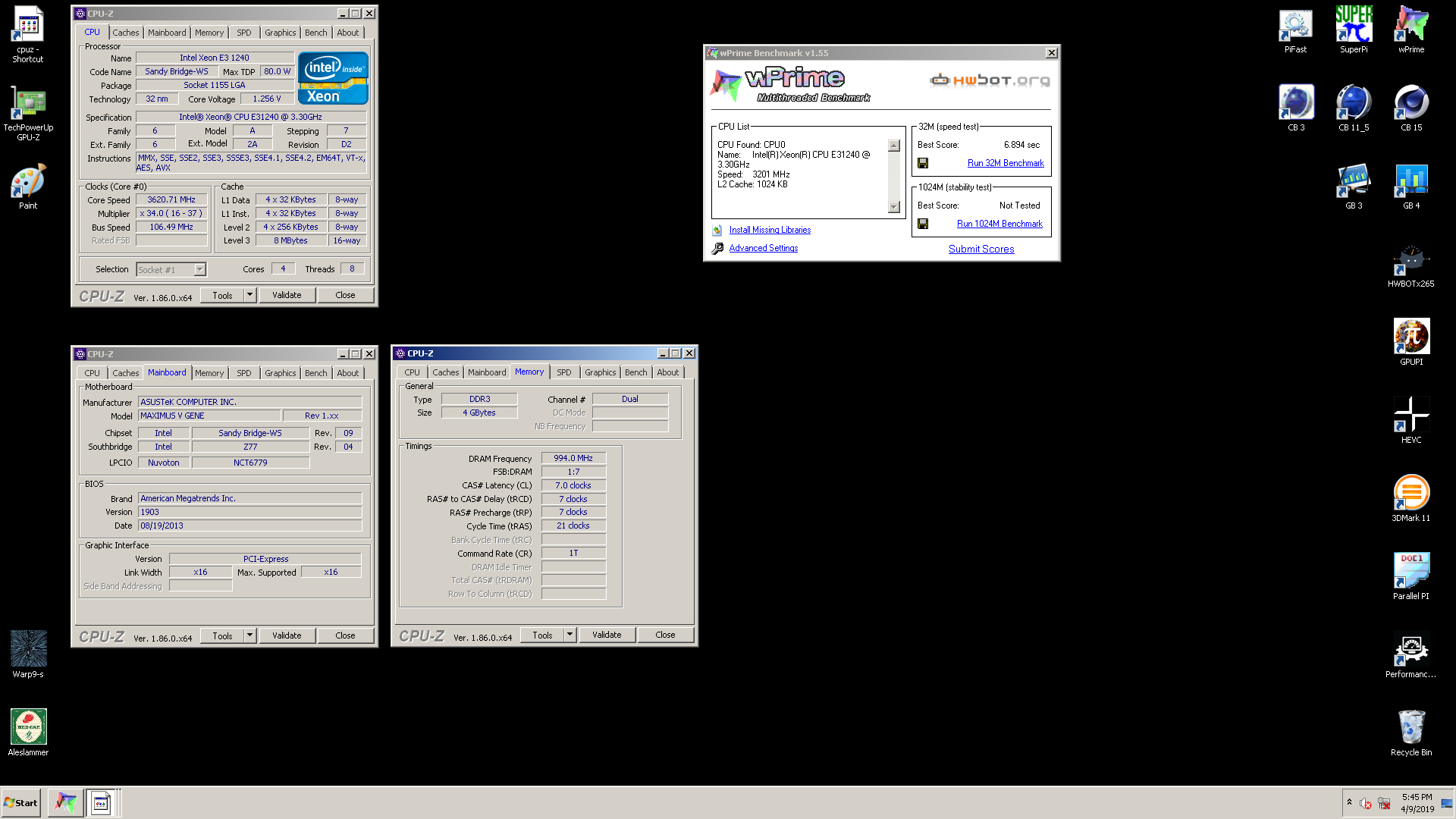Image resolution: width=1456 pixels, height=819 pixels.
Task: Expand Tools arrow in Memory CPU-Z window
Action: click(570, 635)
